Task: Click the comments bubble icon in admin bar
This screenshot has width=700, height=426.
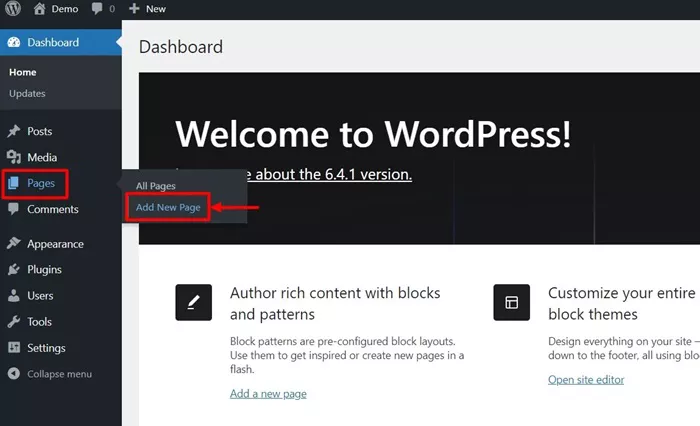Action: click(x=97, y=8)
